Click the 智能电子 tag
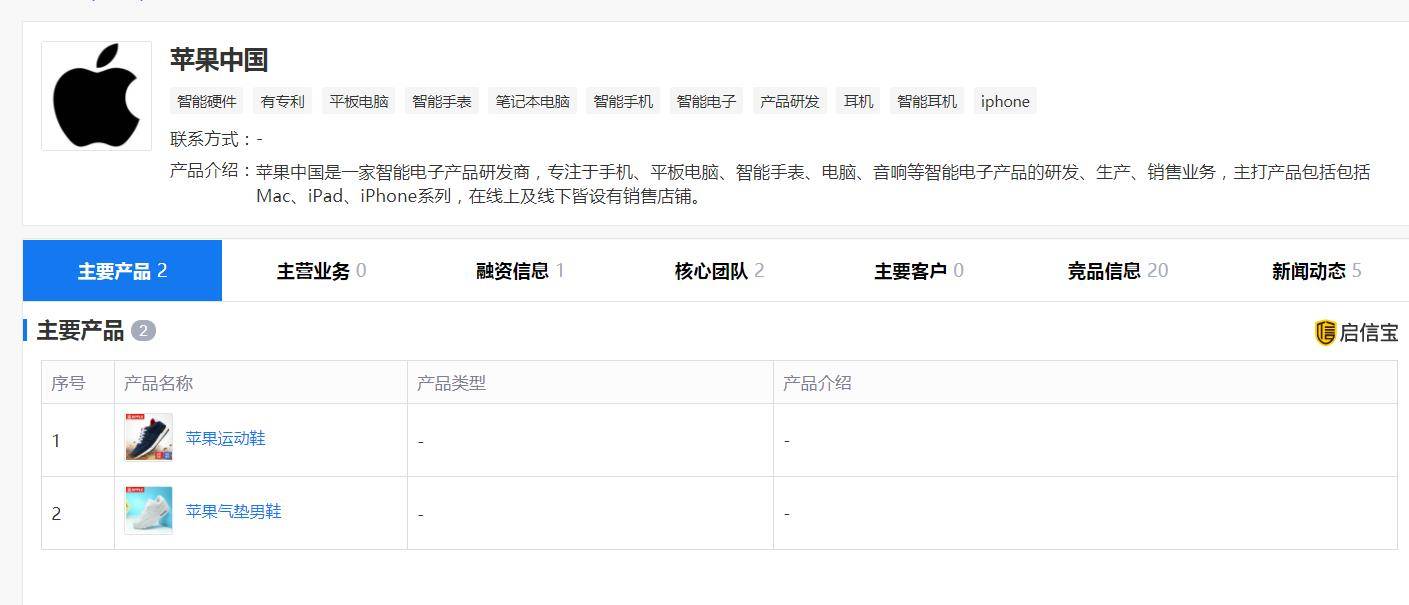 click(x=706, y=101)
